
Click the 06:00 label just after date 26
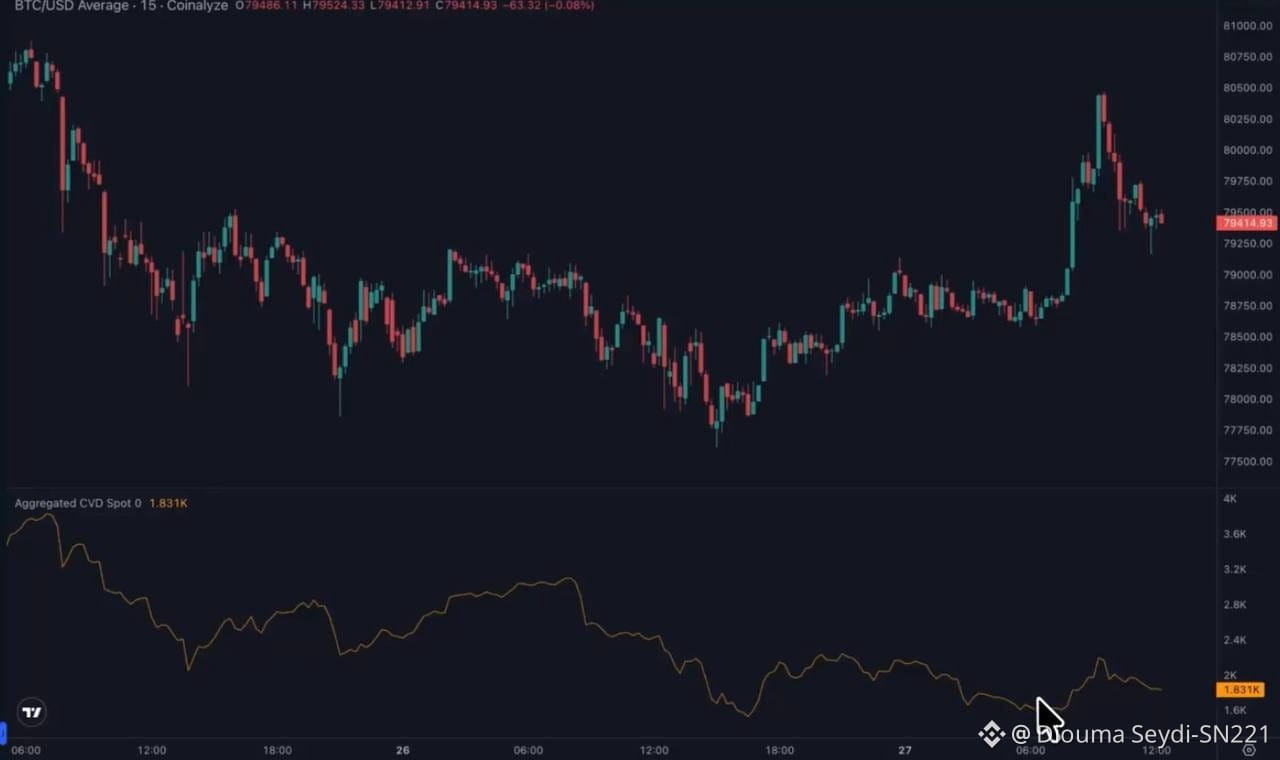tap(528, 750)
